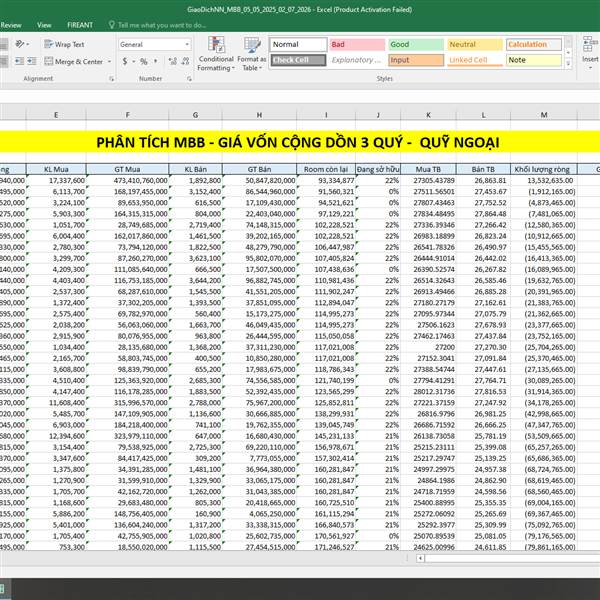Click cell with value 93,334,877

pyautogui.click(x=326, y=180)
